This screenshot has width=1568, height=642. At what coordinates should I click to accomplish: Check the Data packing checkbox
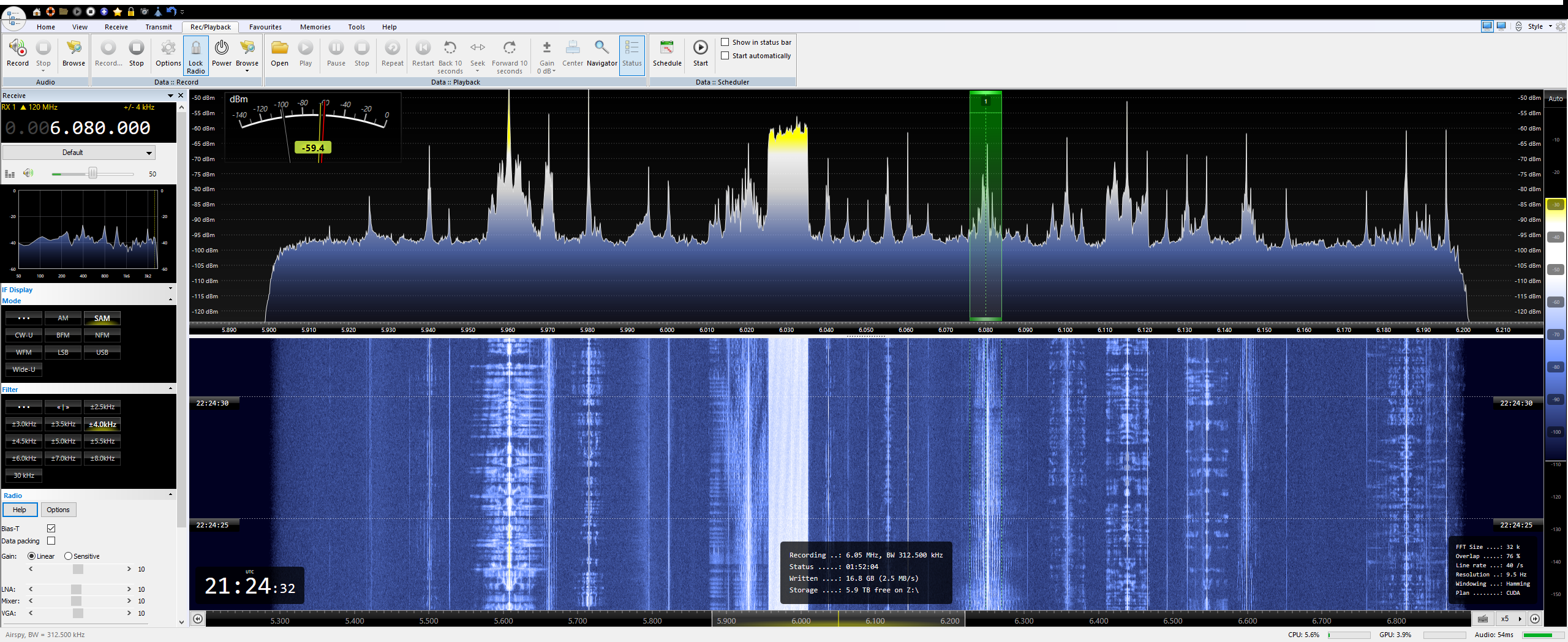[x=51, y=541]
